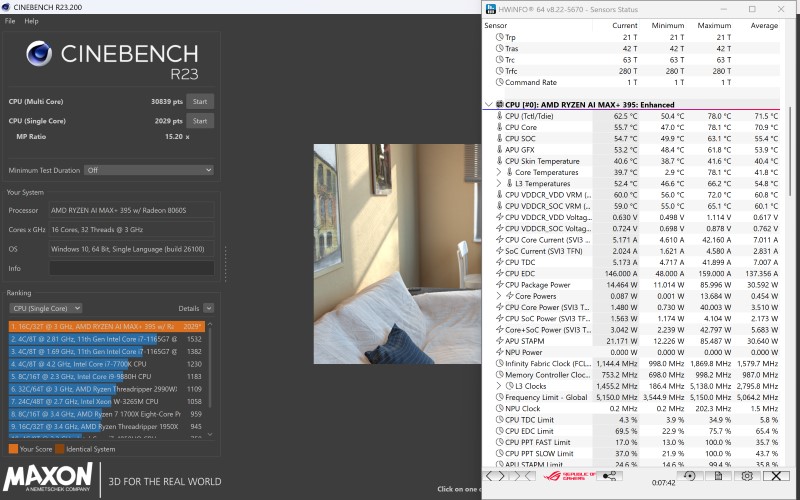
Task: Click the brown Identical System swatch
Action: pos(60,449)
